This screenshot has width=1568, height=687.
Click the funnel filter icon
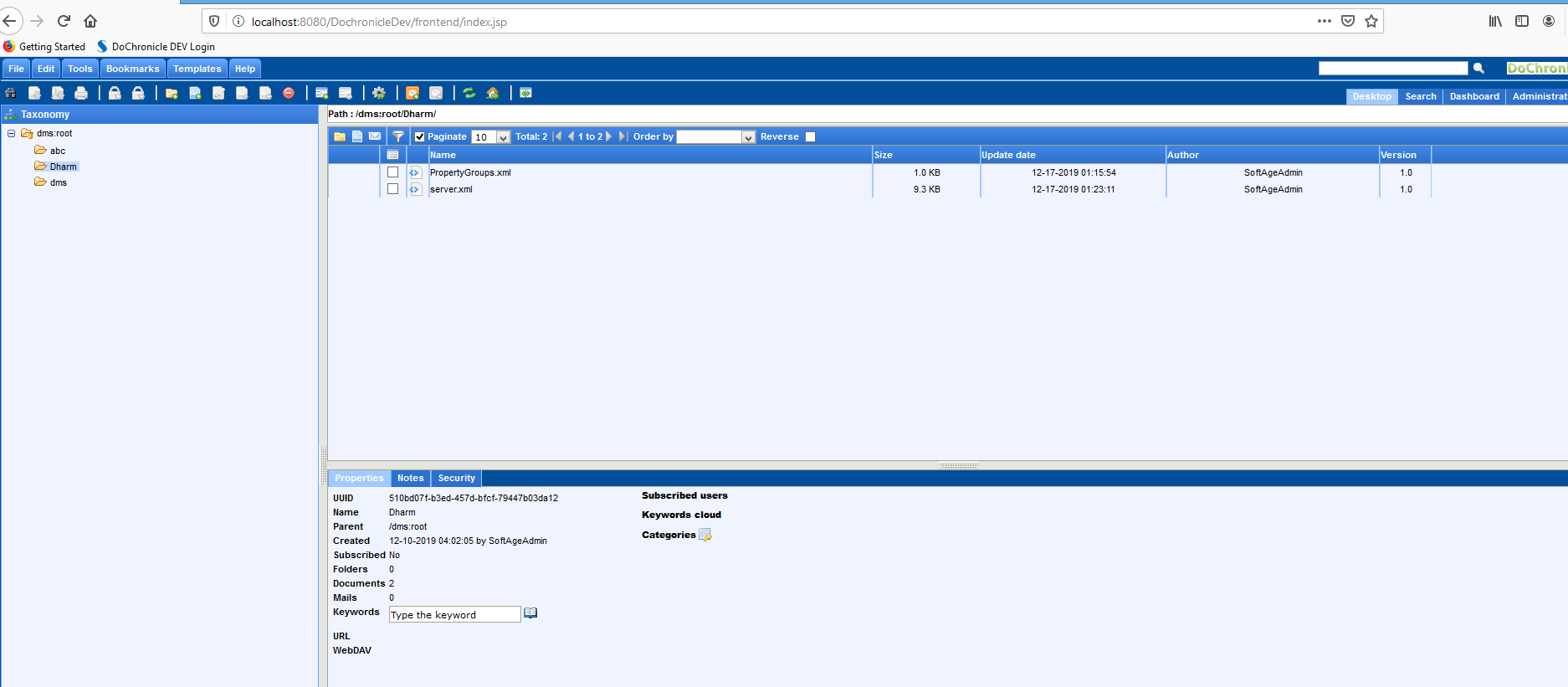coord(398,136)
